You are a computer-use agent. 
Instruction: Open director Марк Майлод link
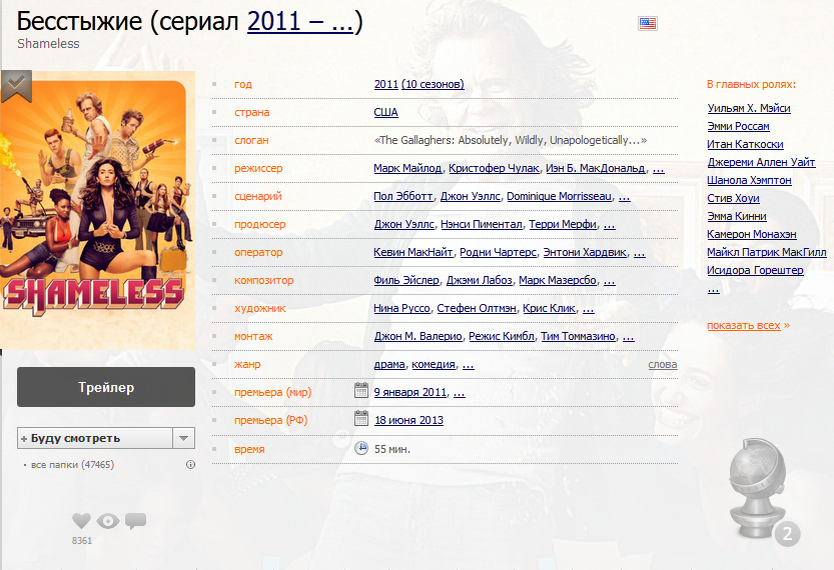coord(407,168)
